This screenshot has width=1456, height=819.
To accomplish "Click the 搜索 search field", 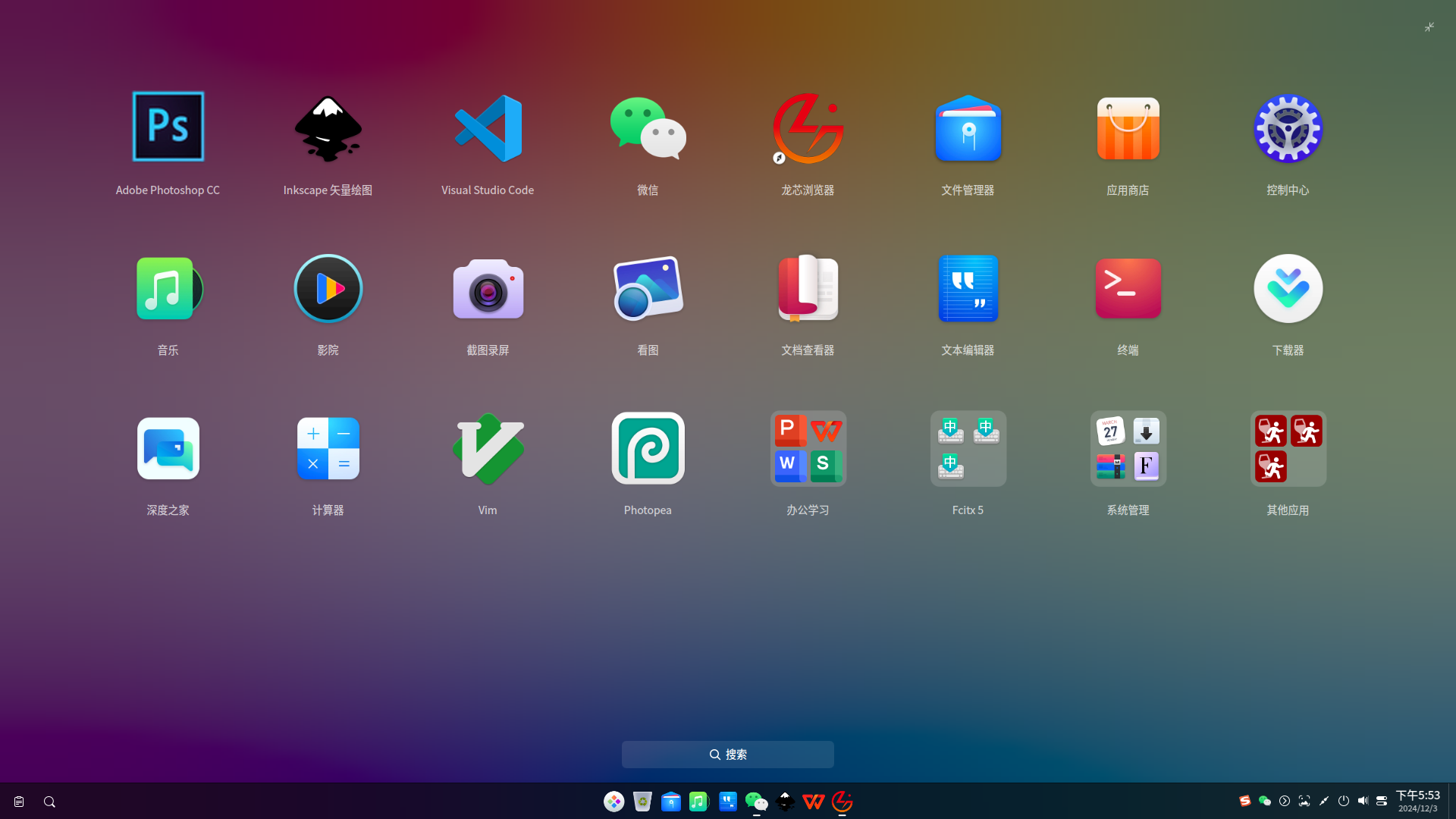I will [x=727, y=755].
